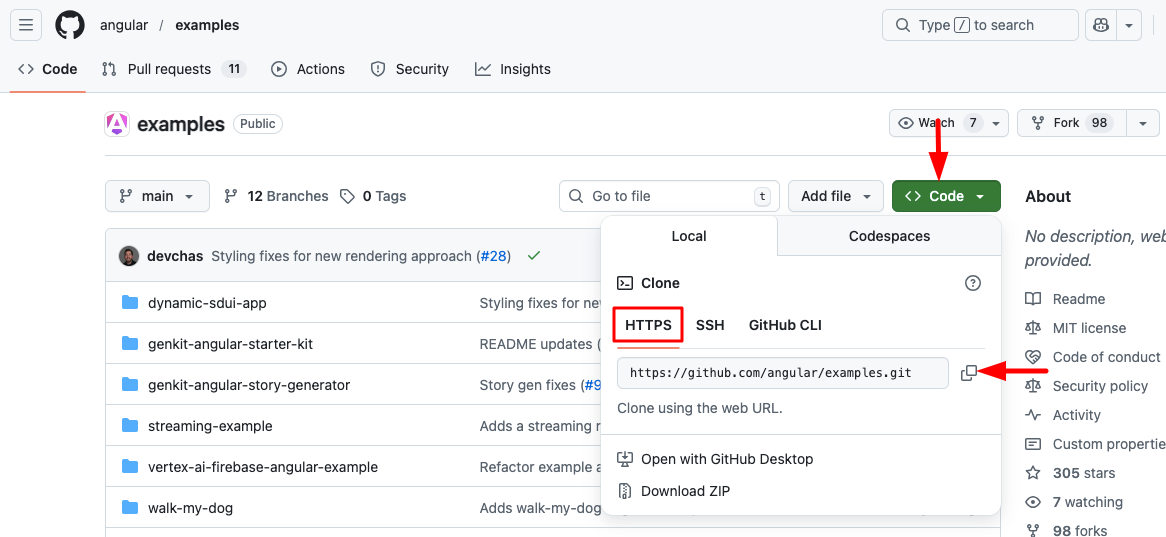Click folder icon beside dynamic-sdui-app
The height and width of the screenshot is (537, 1166).
(x=131, y=303)
